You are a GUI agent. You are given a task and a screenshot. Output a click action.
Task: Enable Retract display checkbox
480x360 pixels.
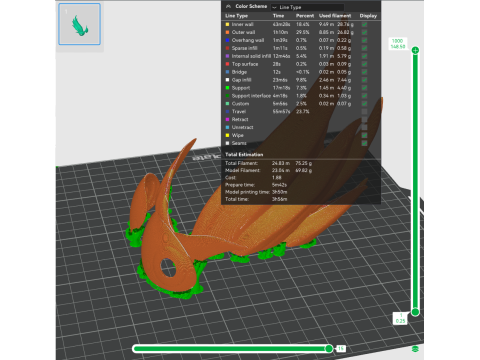364,119
